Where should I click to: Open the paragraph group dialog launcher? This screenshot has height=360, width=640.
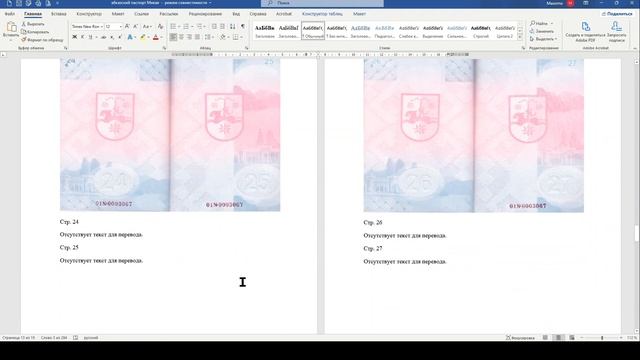tap(247, 48)
